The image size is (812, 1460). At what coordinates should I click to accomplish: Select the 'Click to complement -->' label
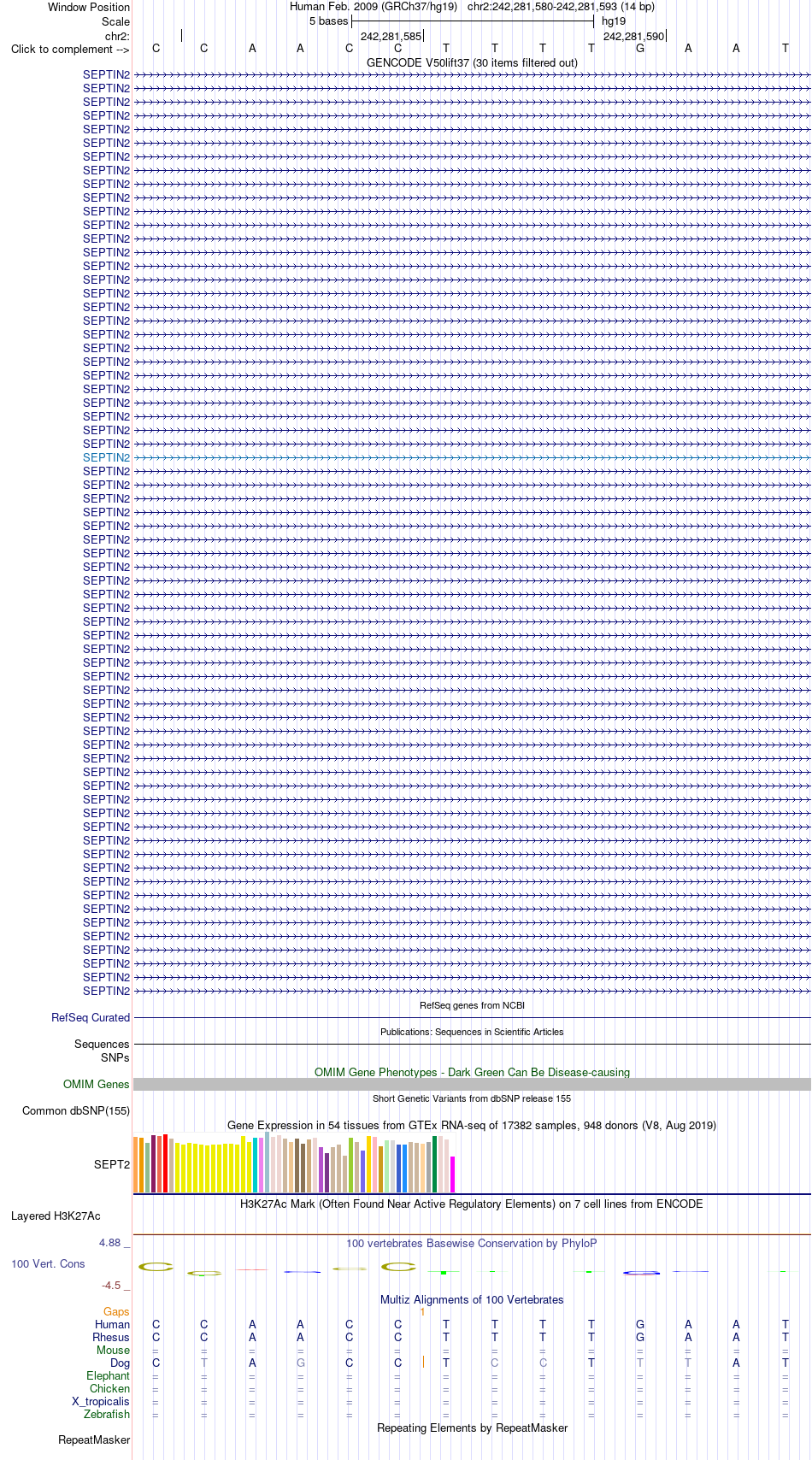pos(70,49)
